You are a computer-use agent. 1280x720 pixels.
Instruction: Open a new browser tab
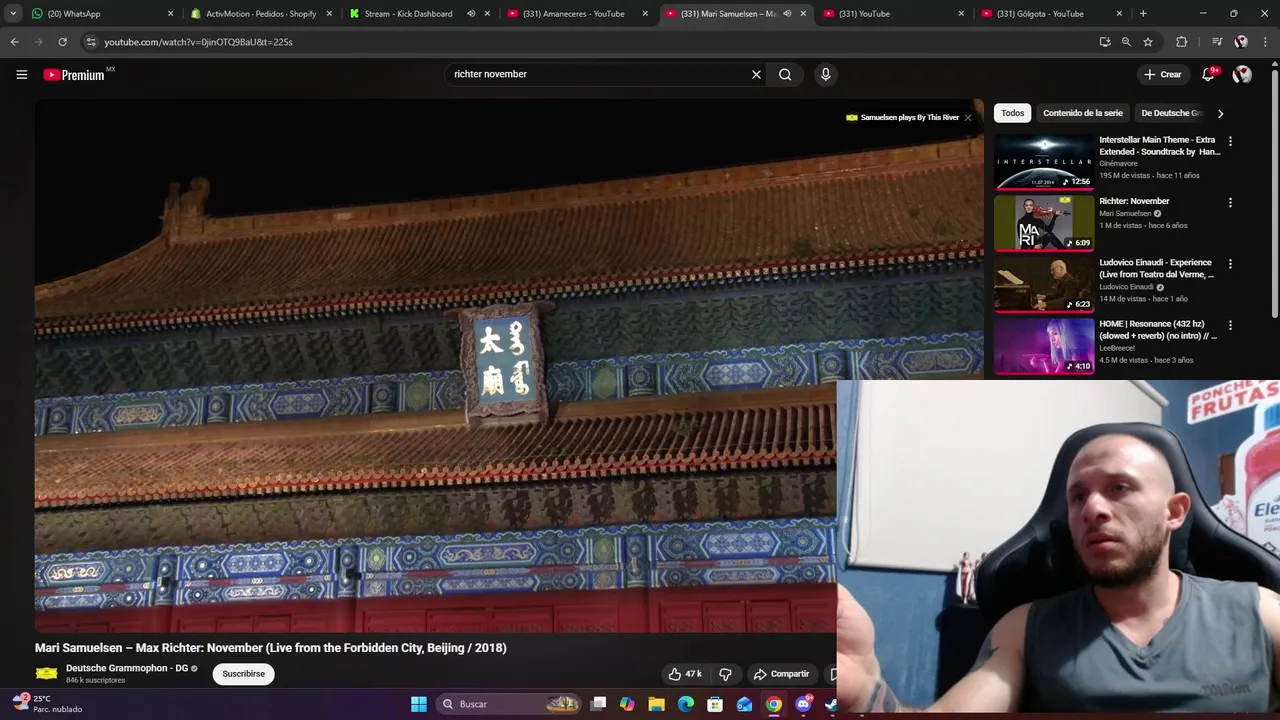1143,14
